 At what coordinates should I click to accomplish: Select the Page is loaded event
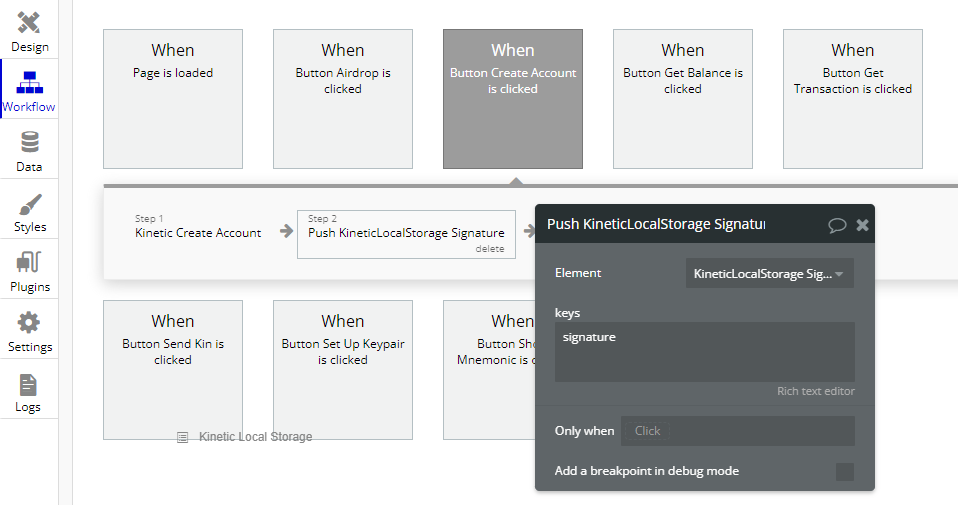pyautogui.click(x=173, y=98)
